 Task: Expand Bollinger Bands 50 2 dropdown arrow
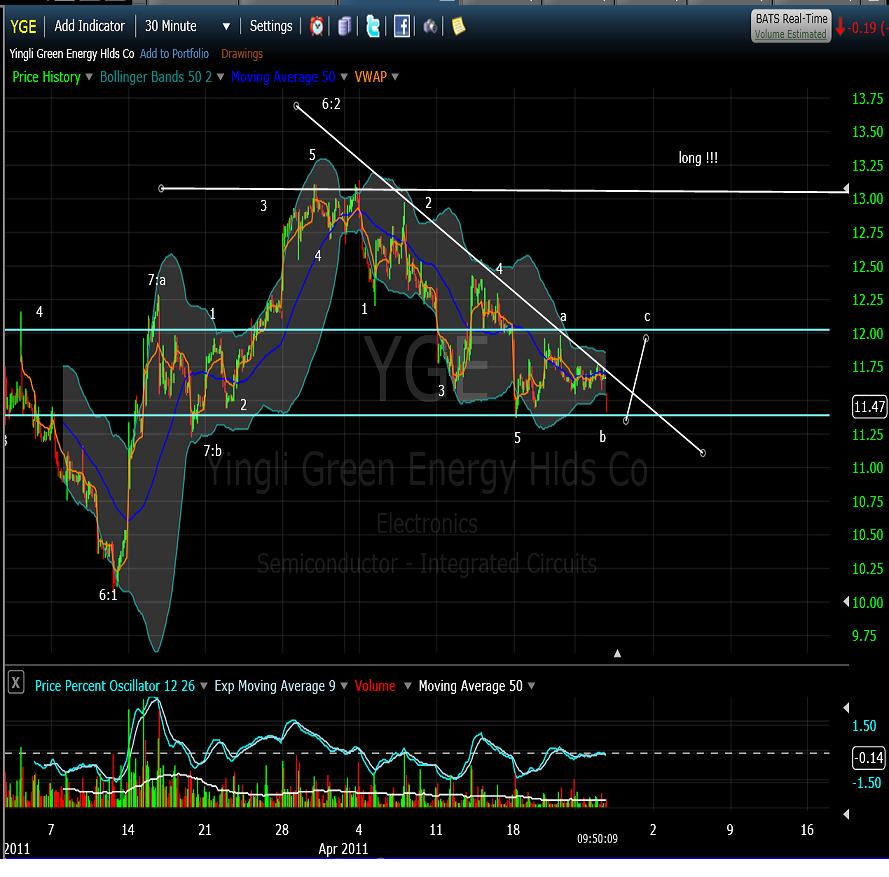(x=220, y=77)
